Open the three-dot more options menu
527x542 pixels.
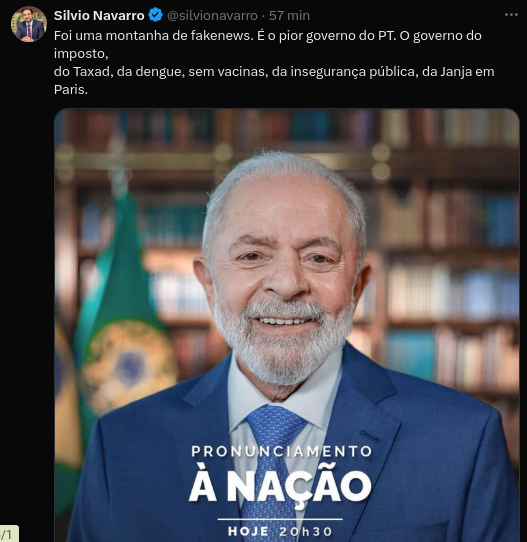[x=511, y=15]
